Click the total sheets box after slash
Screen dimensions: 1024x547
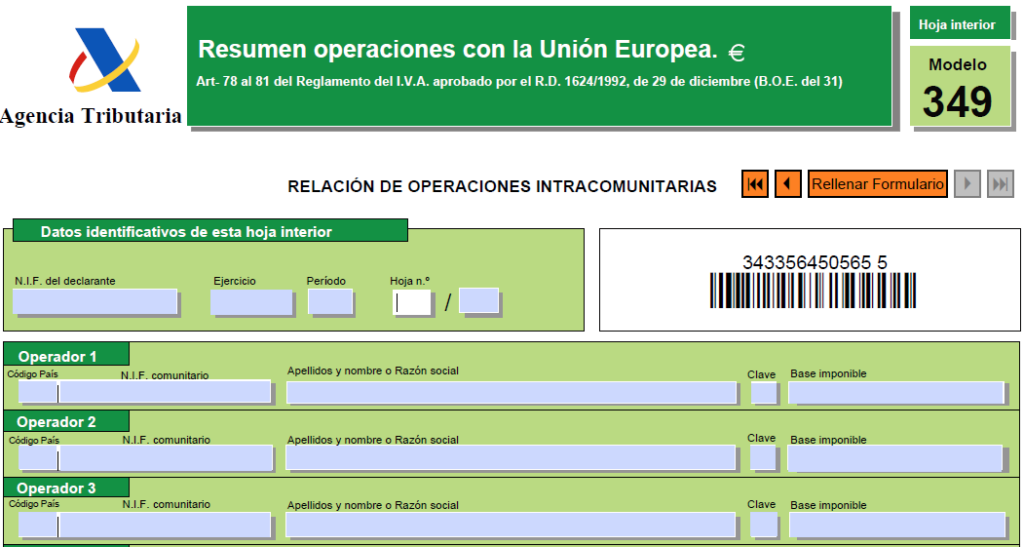(479, 301)
